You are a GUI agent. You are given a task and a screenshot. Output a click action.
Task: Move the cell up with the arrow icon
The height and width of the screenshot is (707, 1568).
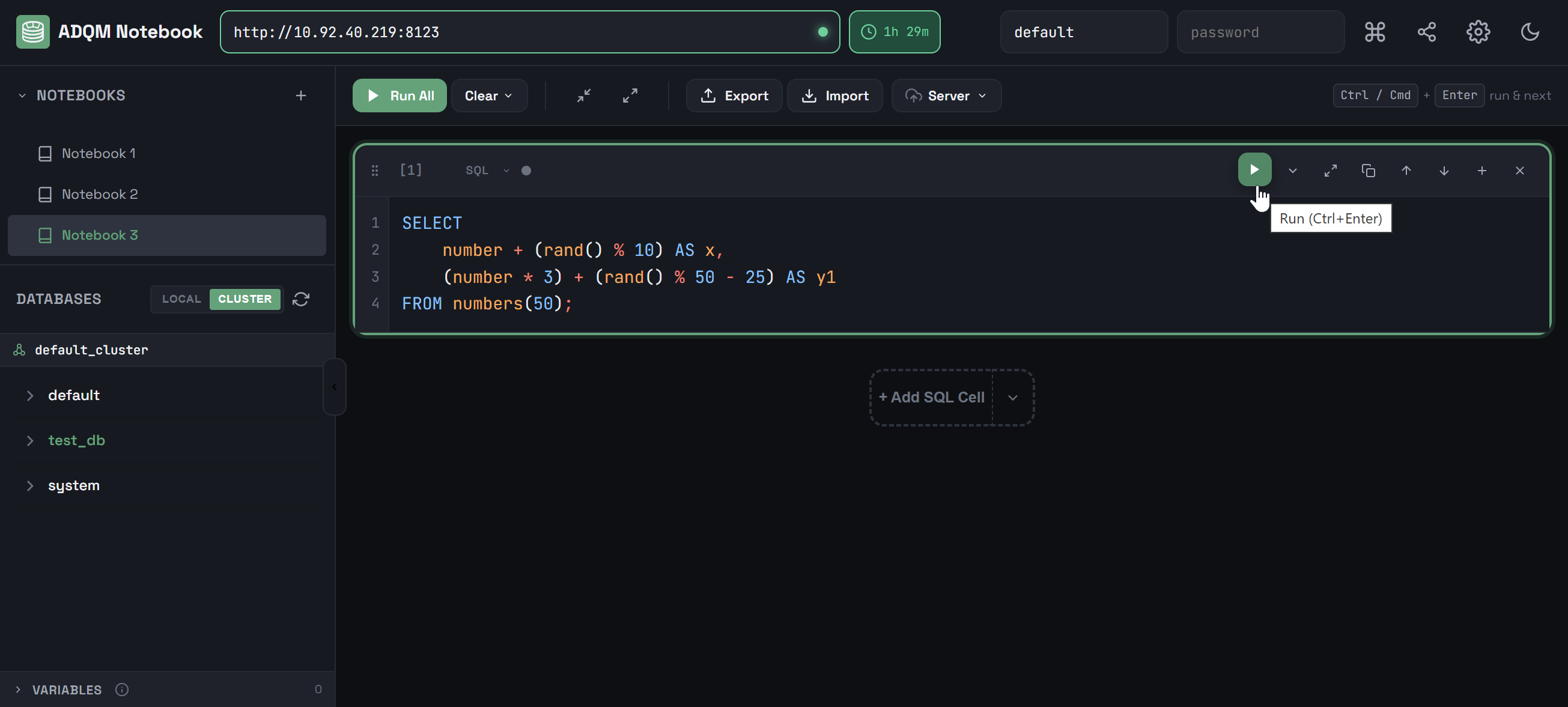point(1406,171)
